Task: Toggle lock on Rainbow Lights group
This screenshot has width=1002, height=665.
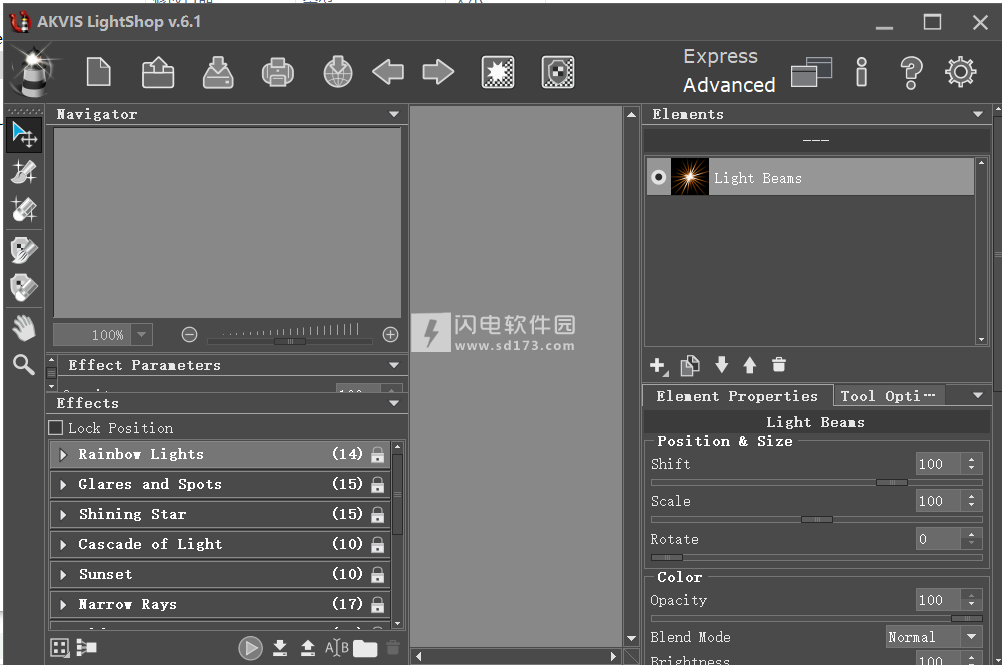Action: tap(377, 455)
